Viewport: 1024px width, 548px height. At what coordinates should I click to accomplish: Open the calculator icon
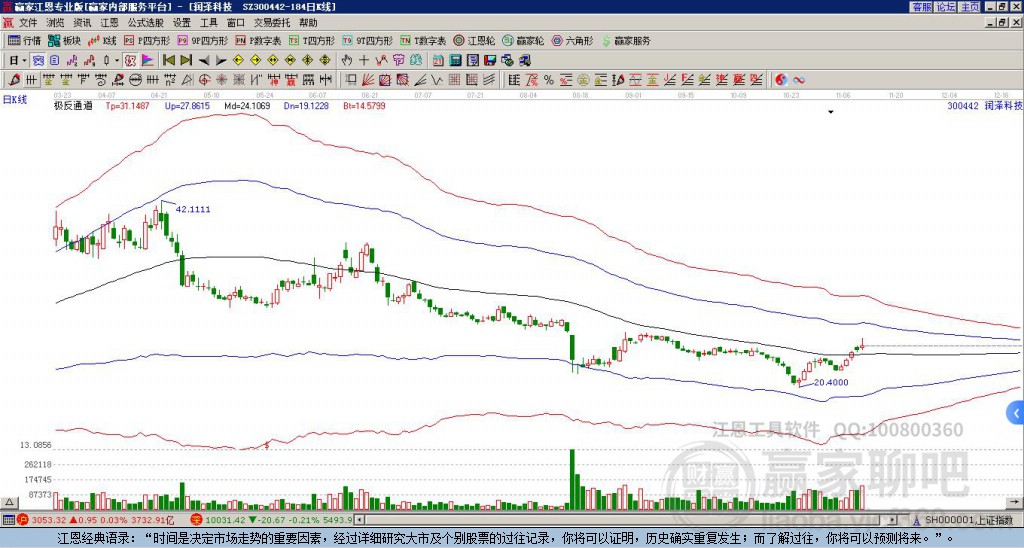455,61
